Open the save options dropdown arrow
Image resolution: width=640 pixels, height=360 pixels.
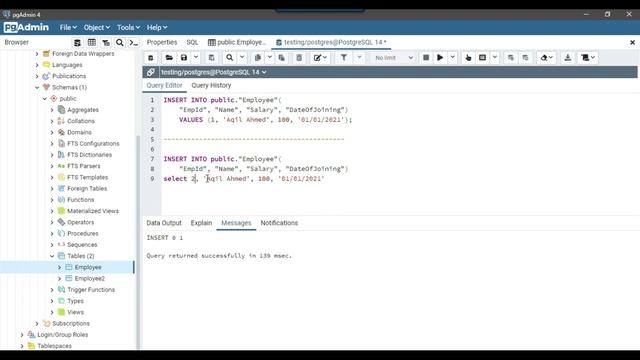[x=196, y=58]
